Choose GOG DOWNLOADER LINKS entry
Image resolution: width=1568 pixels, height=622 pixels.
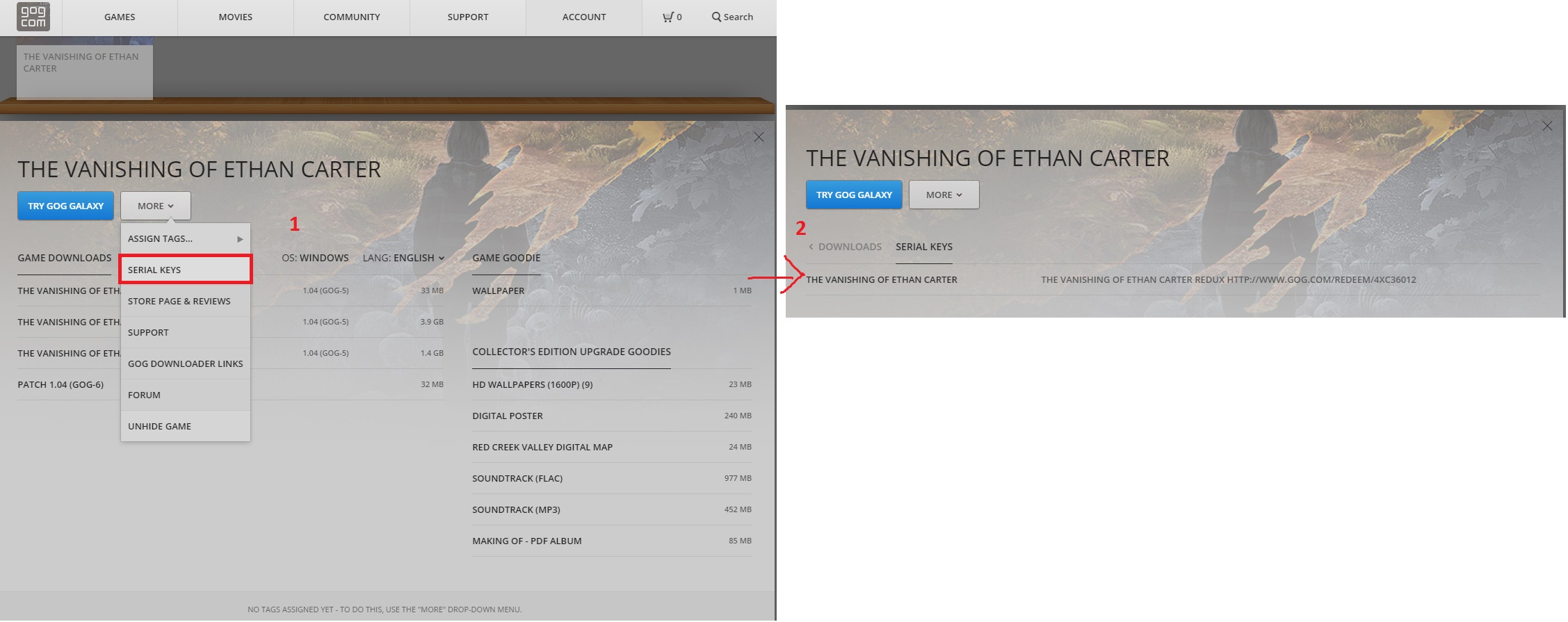click(185, 363)
